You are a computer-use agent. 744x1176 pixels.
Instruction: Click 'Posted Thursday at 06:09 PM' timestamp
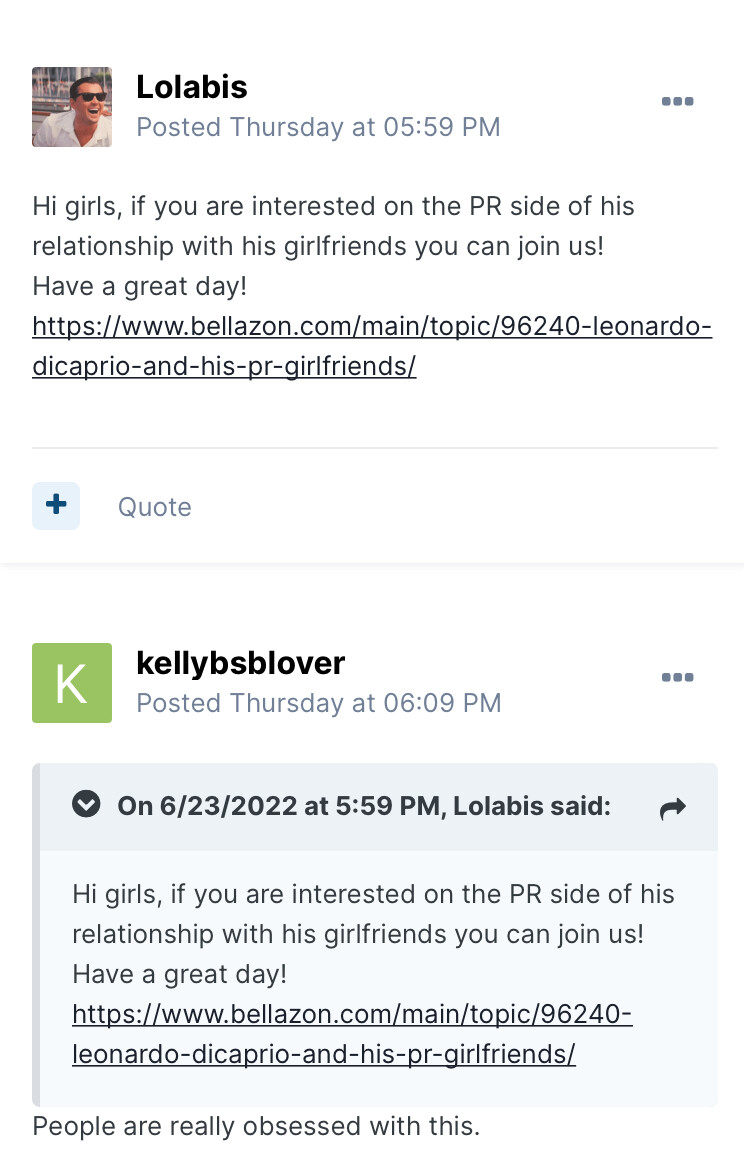click(x=318, y=703)
